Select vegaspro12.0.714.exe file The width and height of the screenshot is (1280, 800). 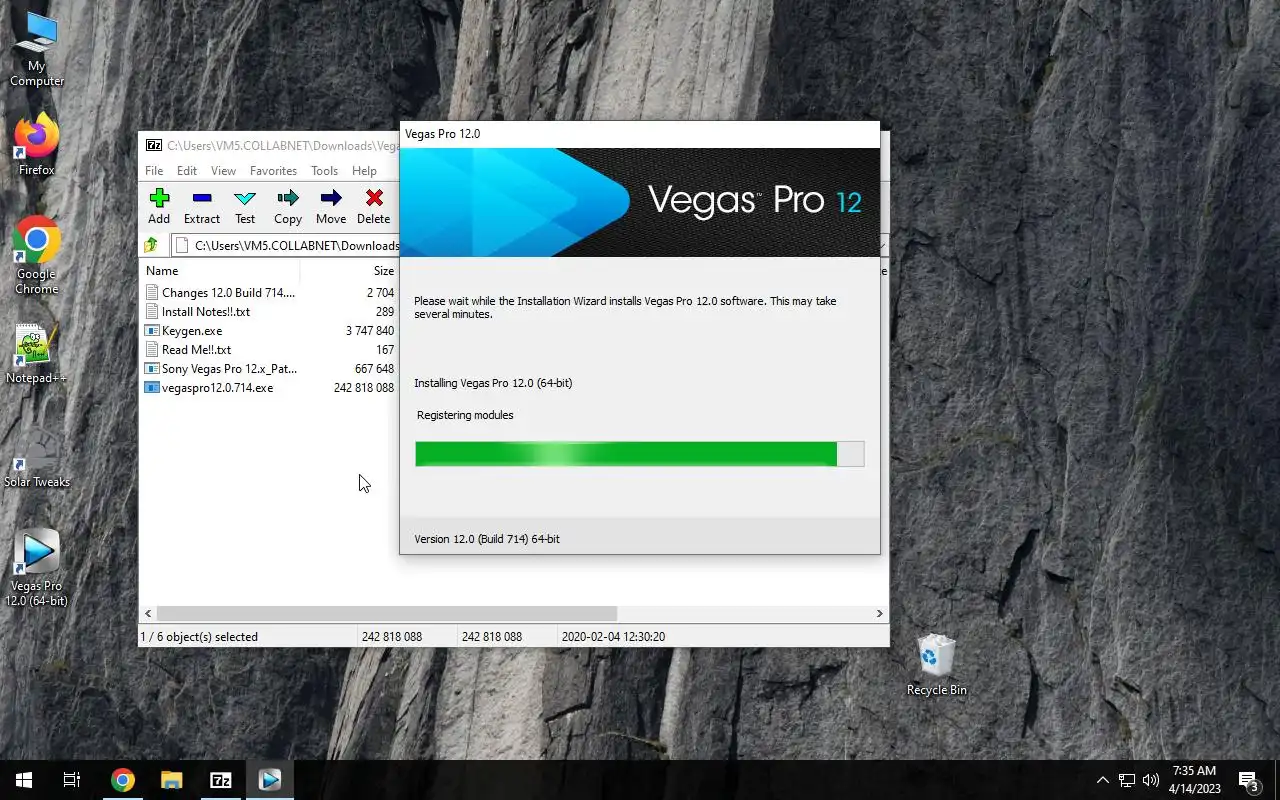tap(209, 388)
